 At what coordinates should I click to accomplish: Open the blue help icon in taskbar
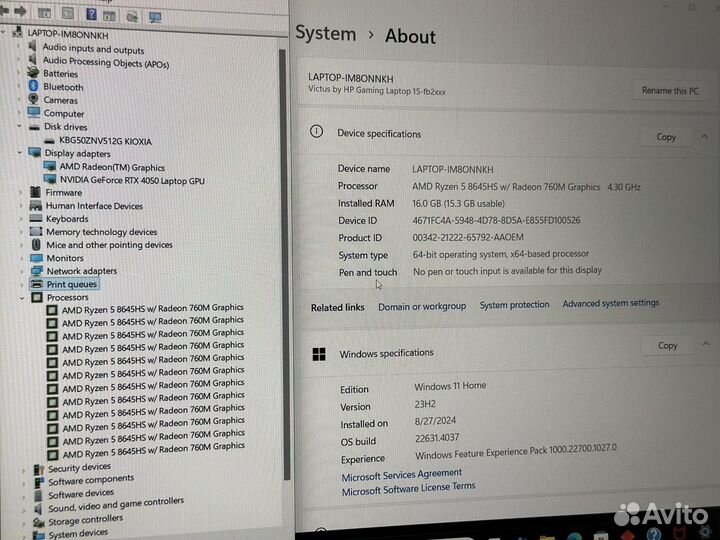tap(653, 534)
